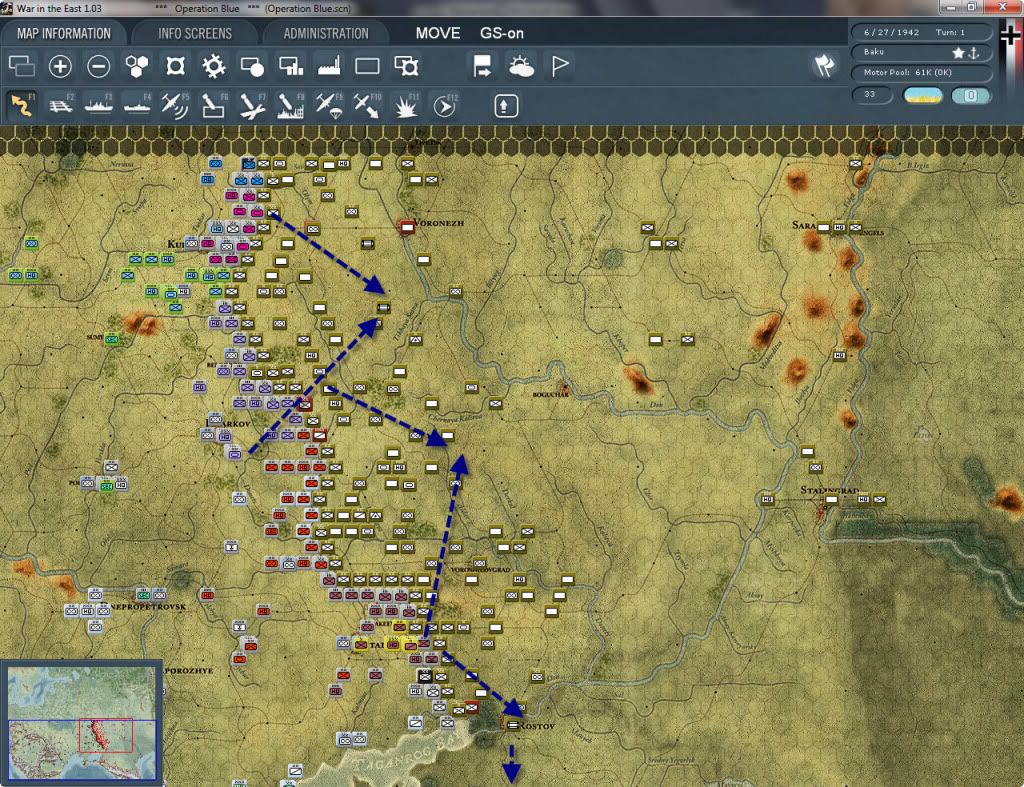The width and height of the screenshot is (1024, 787).
Task: Click the minimap in the bottom-left corner
Action: click(x=82, y=722)
